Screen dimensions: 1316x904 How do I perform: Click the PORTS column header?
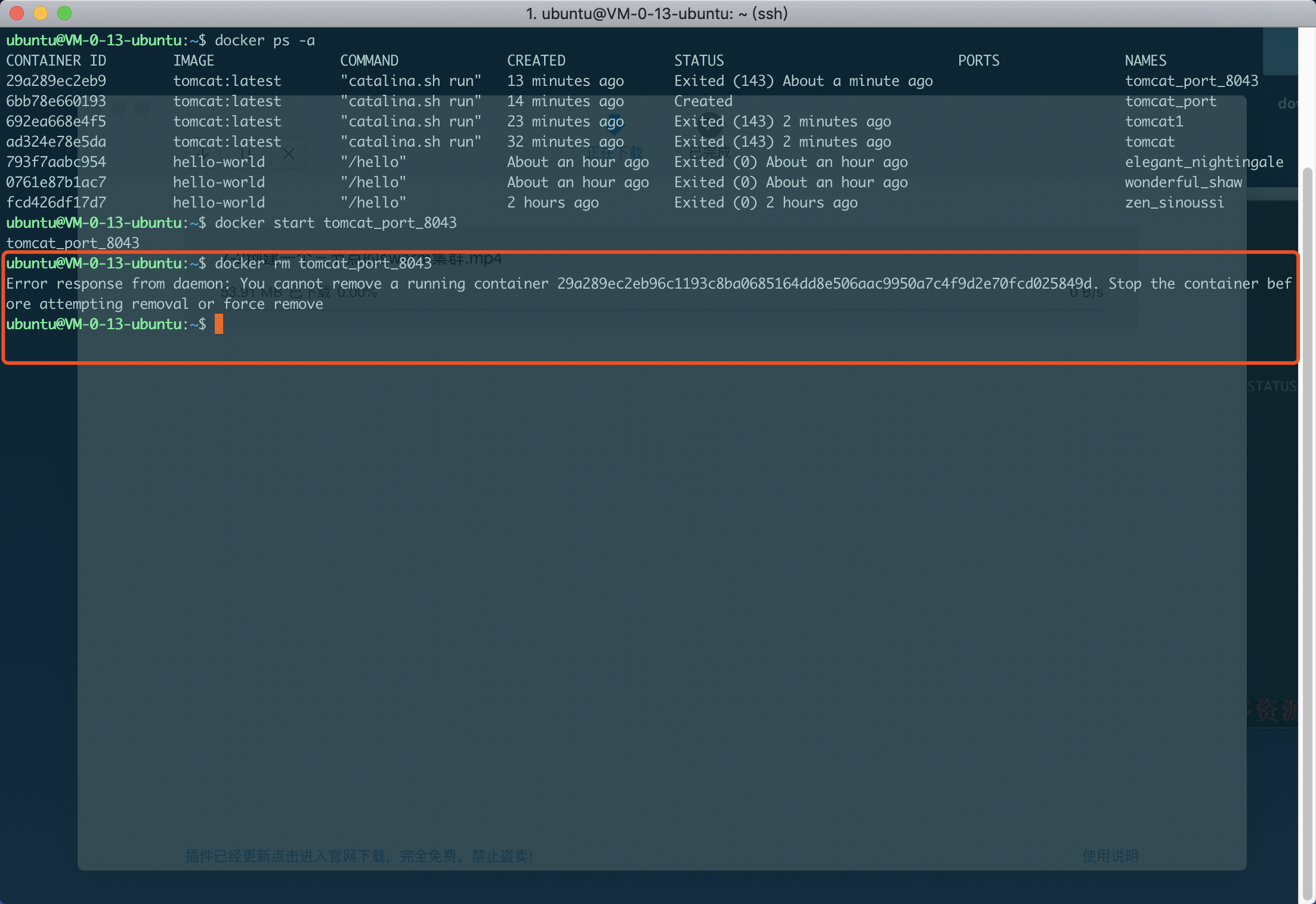979,60
